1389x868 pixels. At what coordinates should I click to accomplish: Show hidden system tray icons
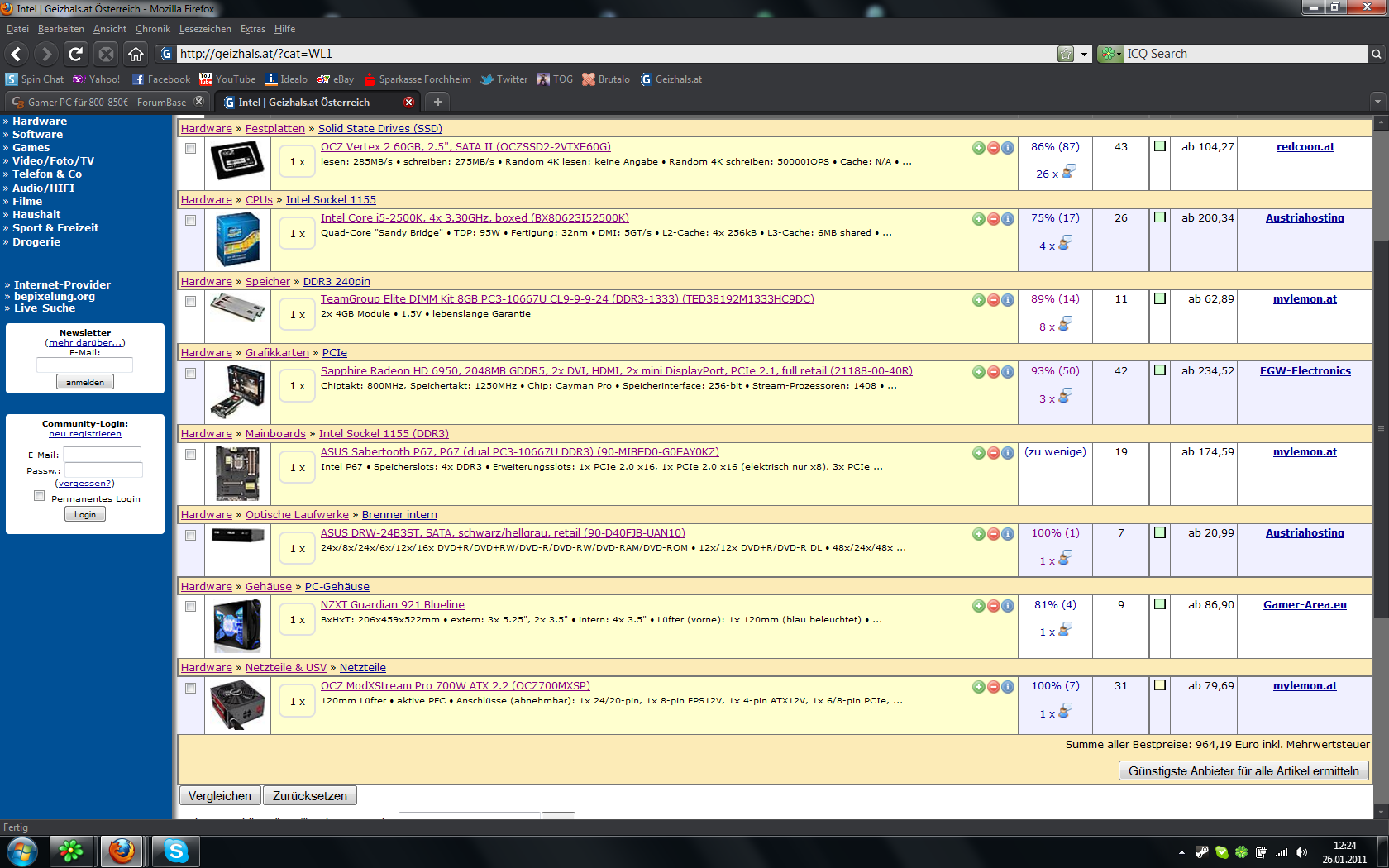click(x=1181, y=852)
